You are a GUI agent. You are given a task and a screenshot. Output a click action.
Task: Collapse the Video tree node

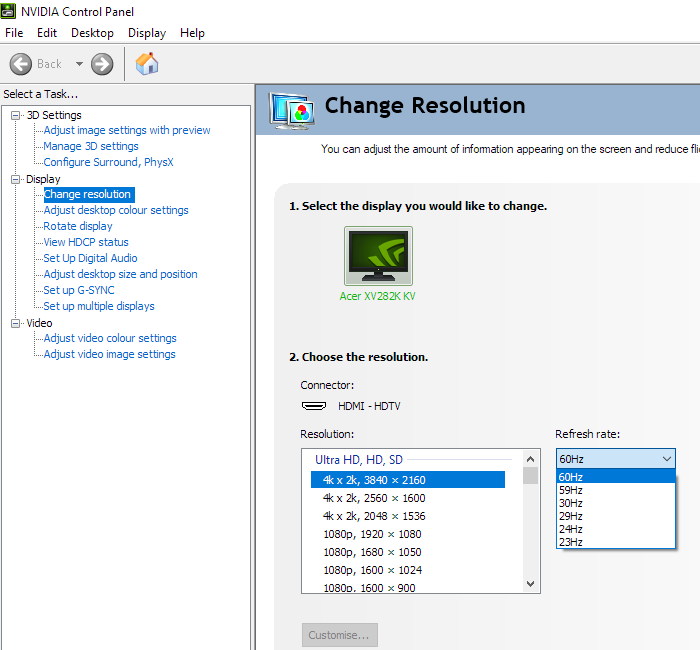point(16,323)
